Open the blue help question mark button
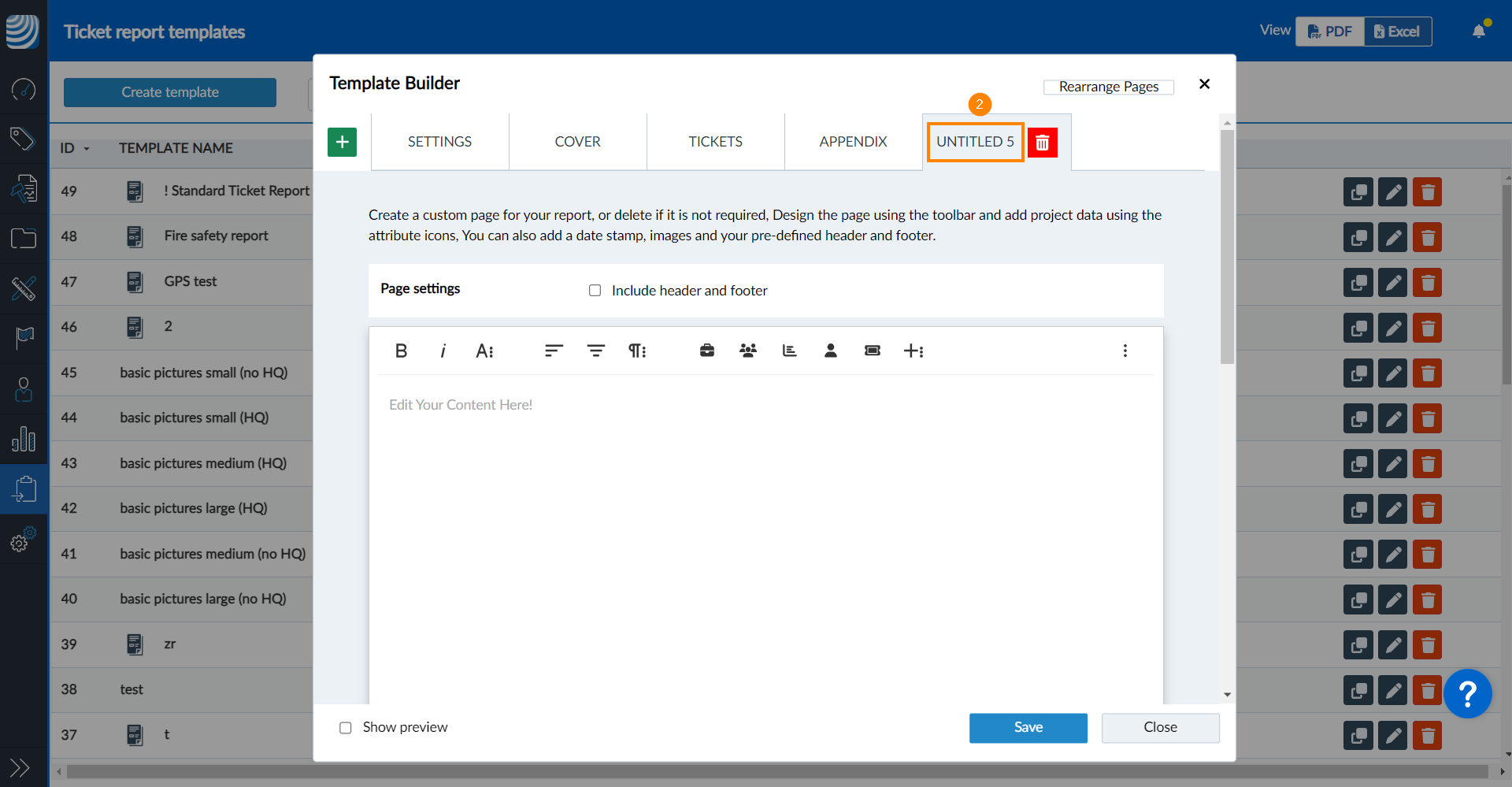The height and width of the screenshot is (787, 1512). pyautogui.click(x=1467, y=694)
